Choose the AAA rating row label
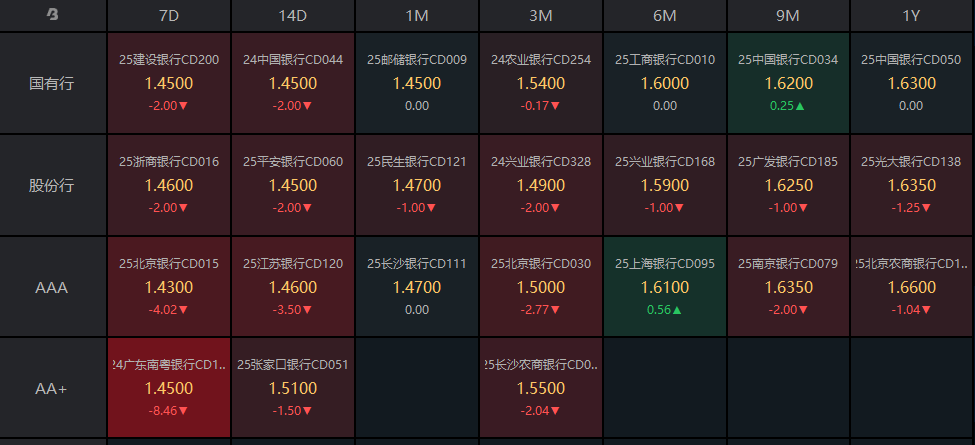Image resolution: width=975 pixels, height=445 pixels. tap(53, 287)
